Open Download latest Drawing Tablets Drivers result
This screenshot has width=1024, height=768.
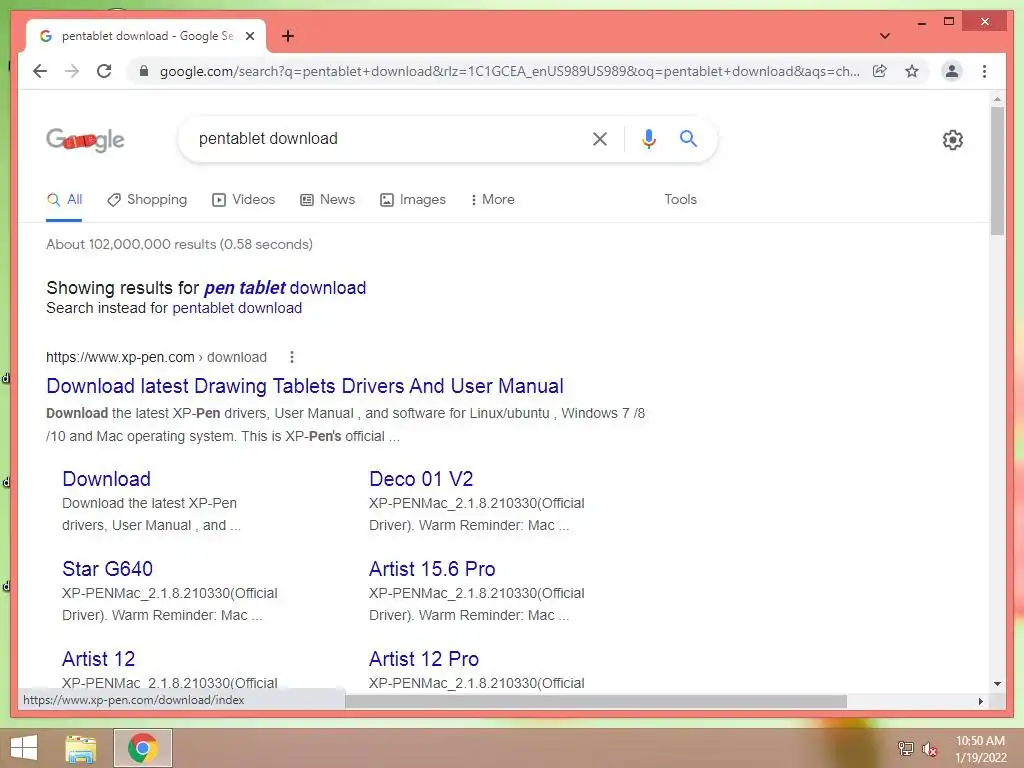click(305, 386)
